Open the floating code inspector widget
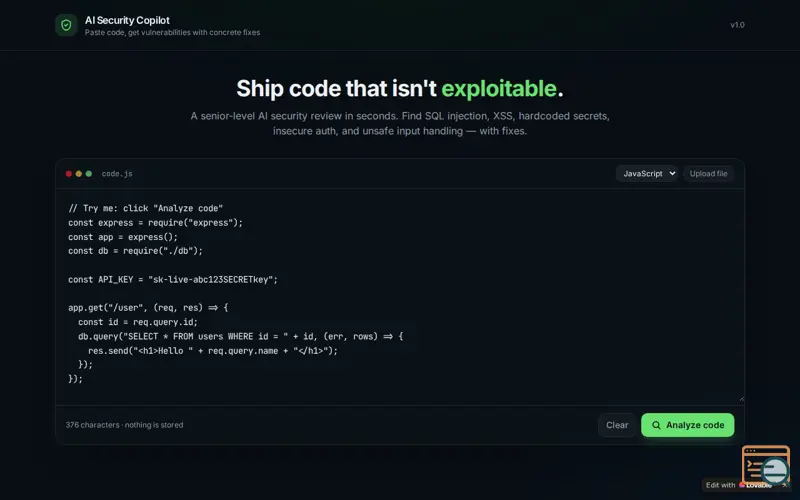The width and height of the screenshot is (800, 500). (766, 465)
